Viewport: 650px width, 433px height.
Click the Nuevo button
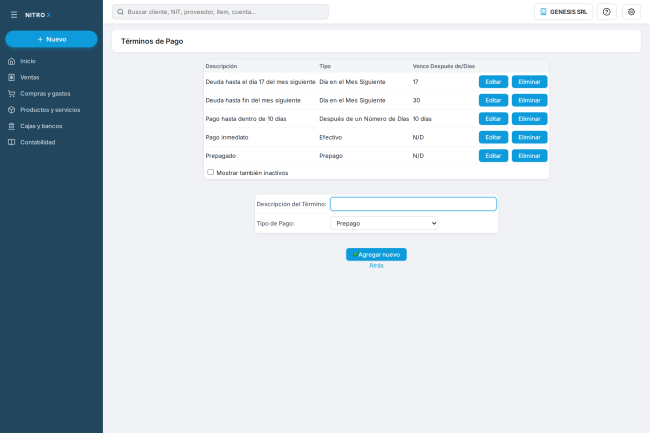click(x=51, y=39)
